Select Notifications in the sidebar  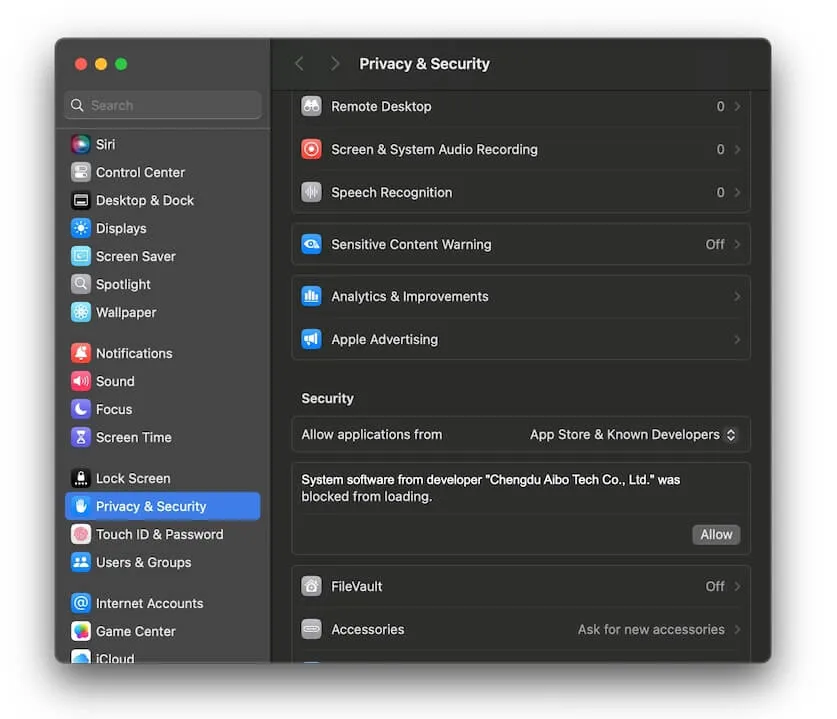coord(134,353)
